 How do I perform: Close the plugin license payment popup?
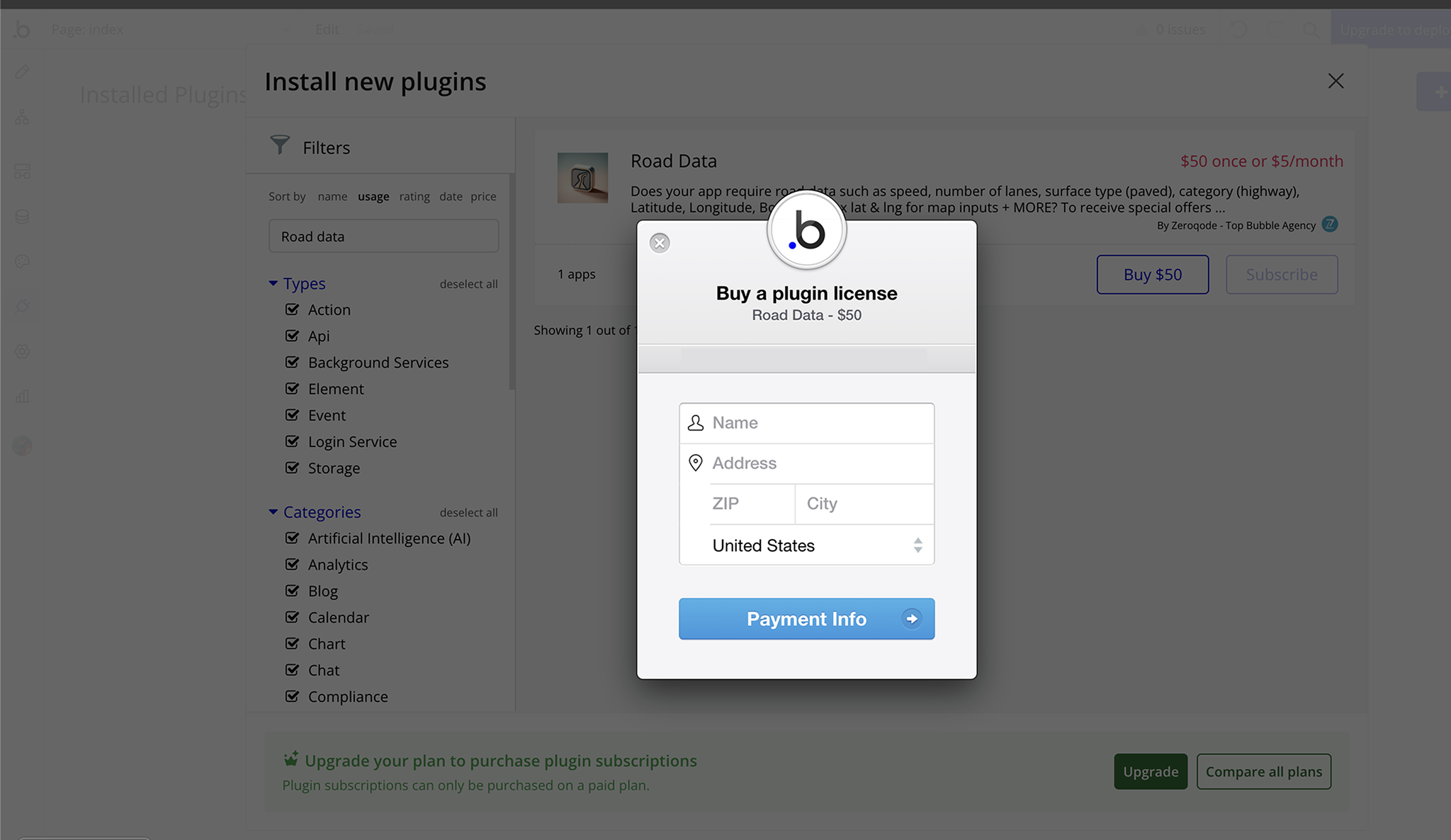coord(660,243)
